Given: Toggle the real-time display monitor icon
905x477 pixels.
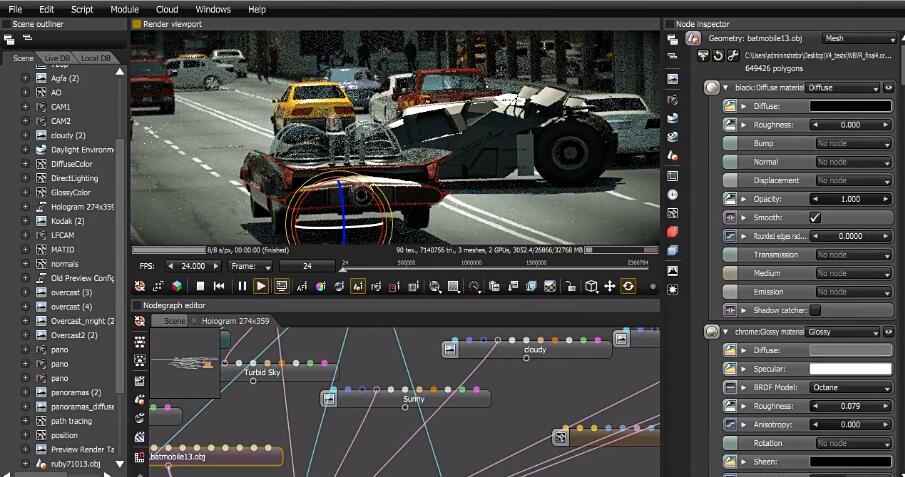Looking at the screenshot, I should pos(281,286).
